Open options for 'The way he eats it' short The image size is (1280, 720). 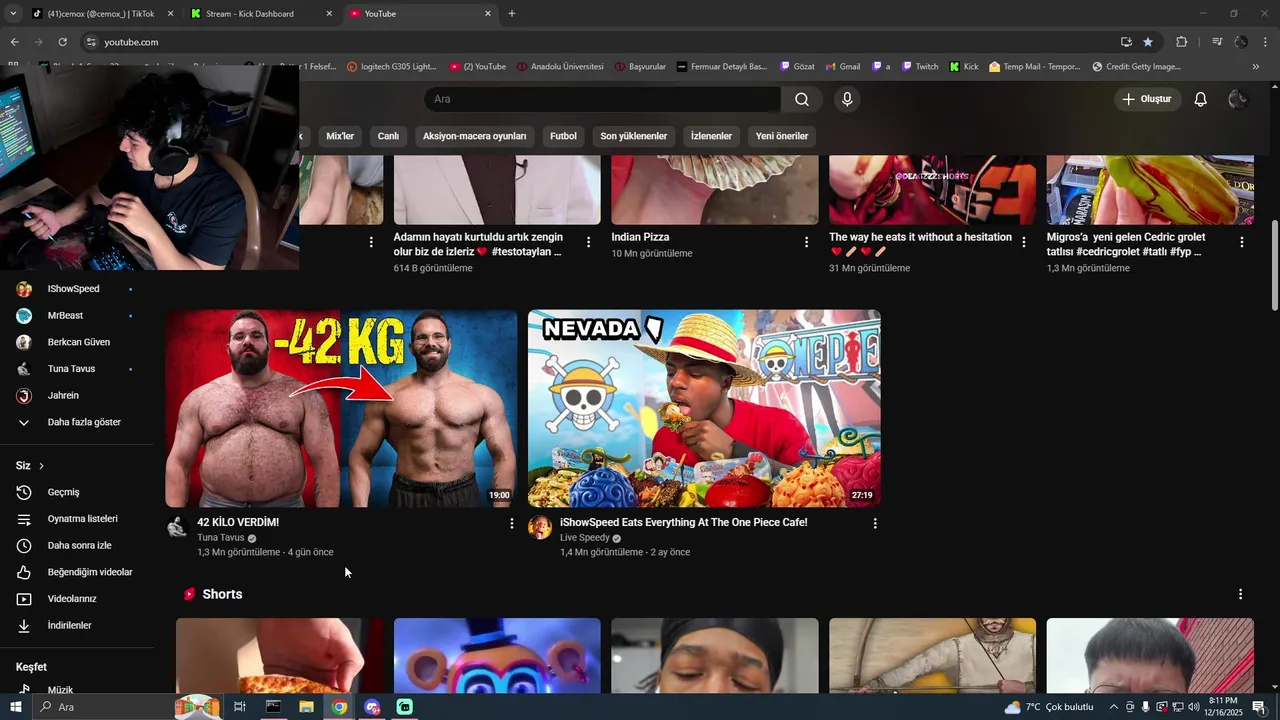[x=1023, y=242]
